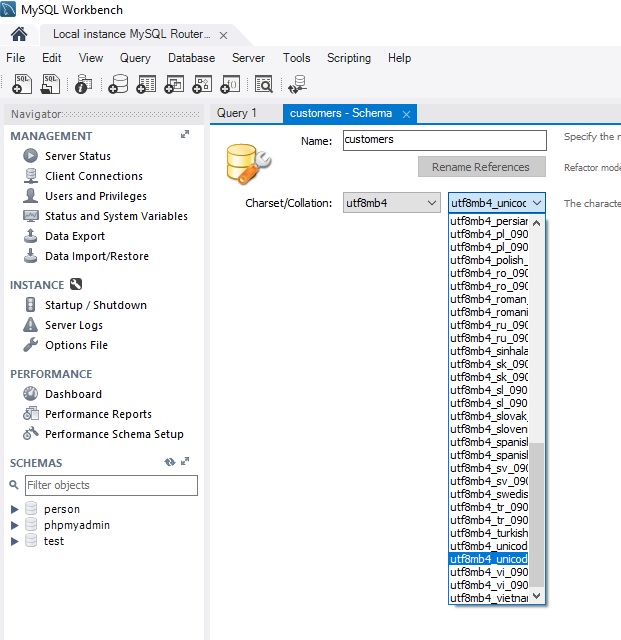Click the Performance Reports icon
The height and width of the screenshot is (640, 621).
31,413
